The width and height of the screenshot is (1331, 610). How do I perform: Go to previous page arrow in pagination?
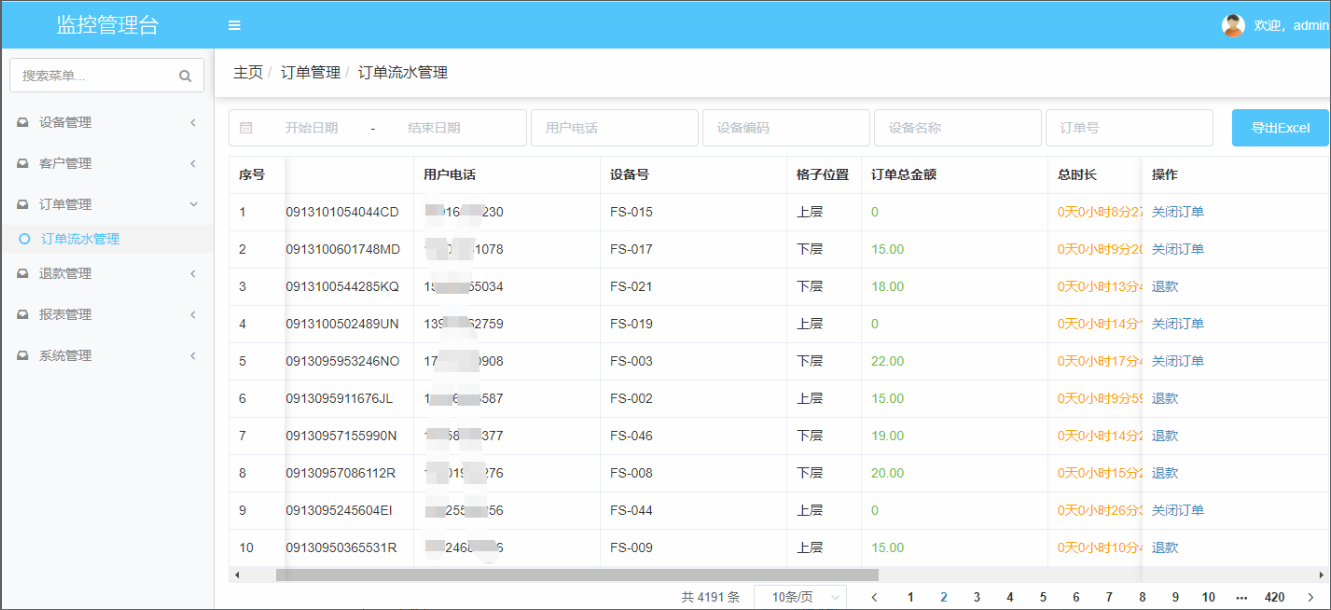click(875, 597)
